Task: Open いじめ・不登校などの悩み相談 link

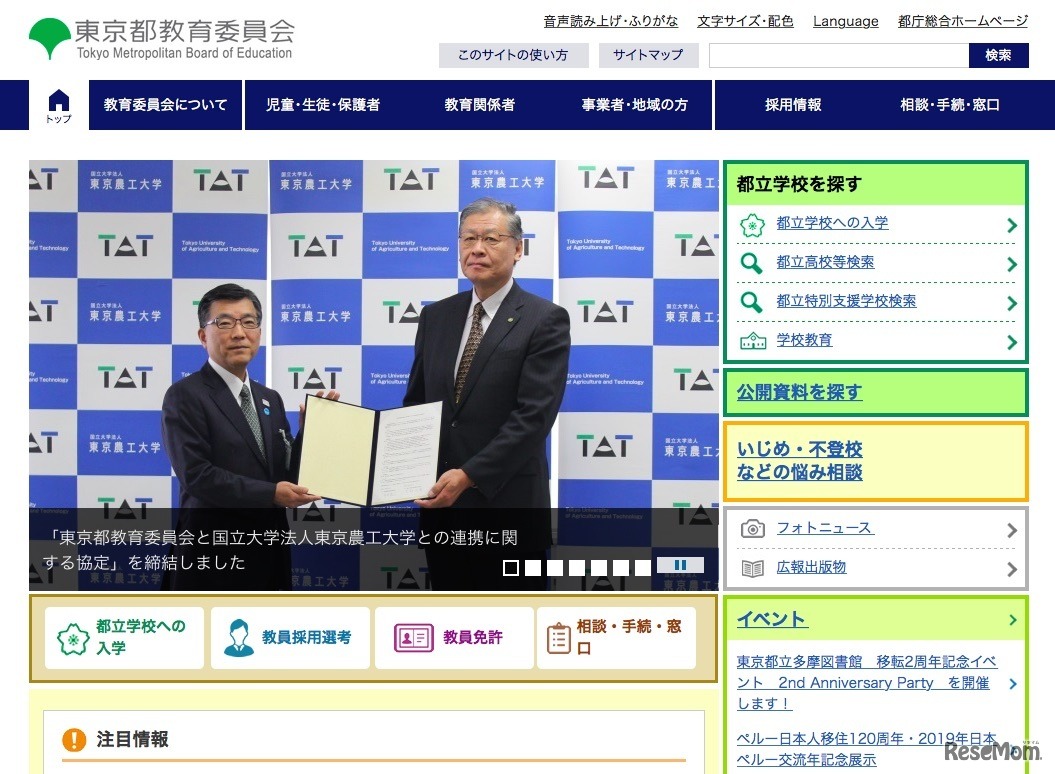Action: [x=799, y=461]
